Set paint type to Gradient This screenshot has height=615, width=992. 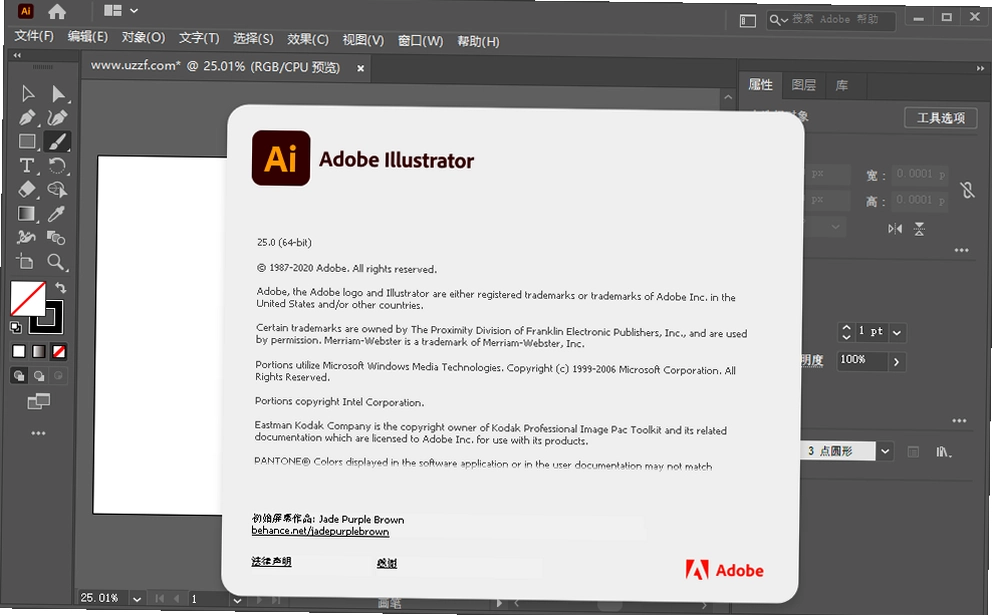click(x=39, y=351)
